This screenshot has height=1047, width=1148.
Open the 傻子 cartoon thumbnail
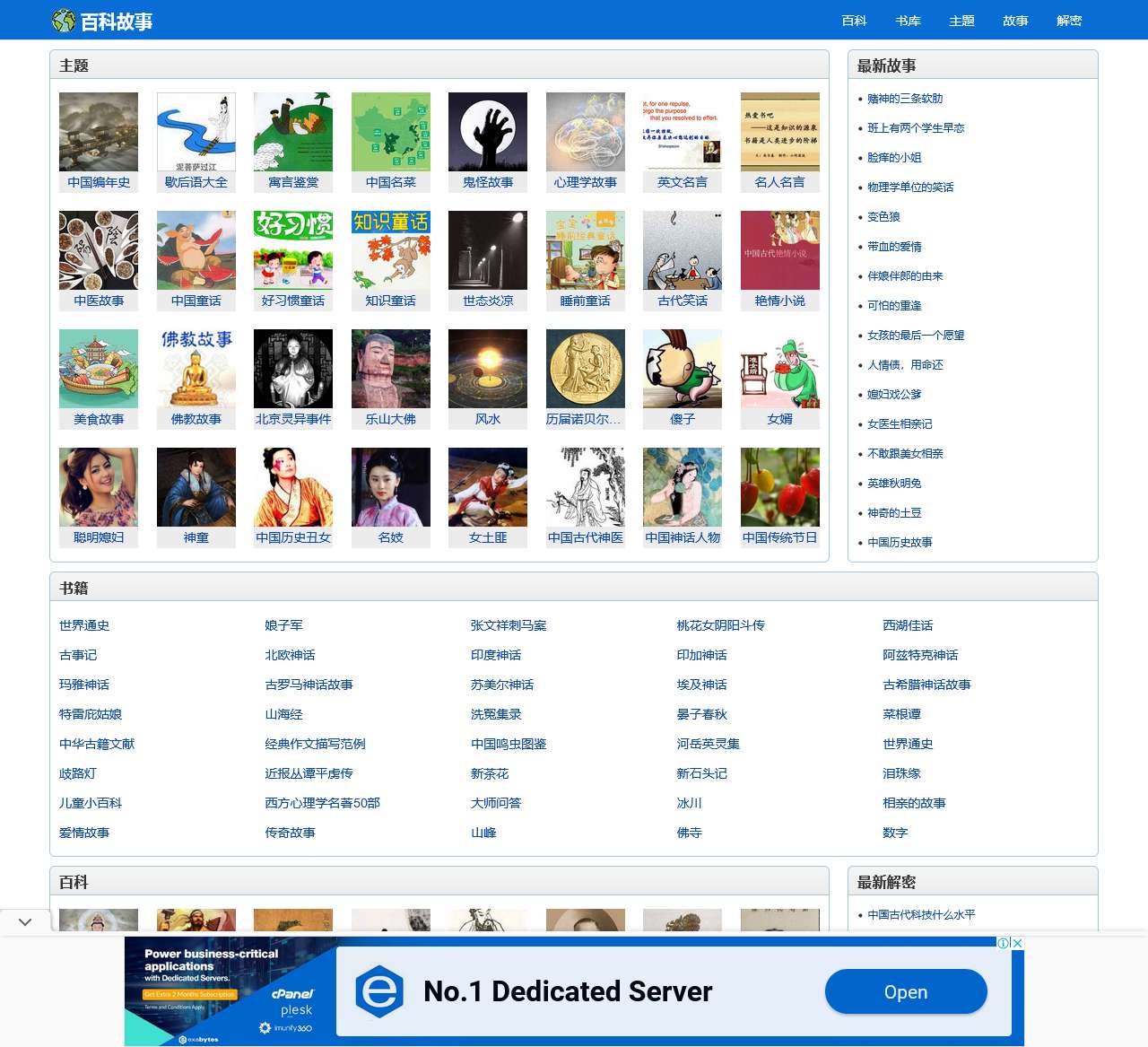click(x=683, y=369)
